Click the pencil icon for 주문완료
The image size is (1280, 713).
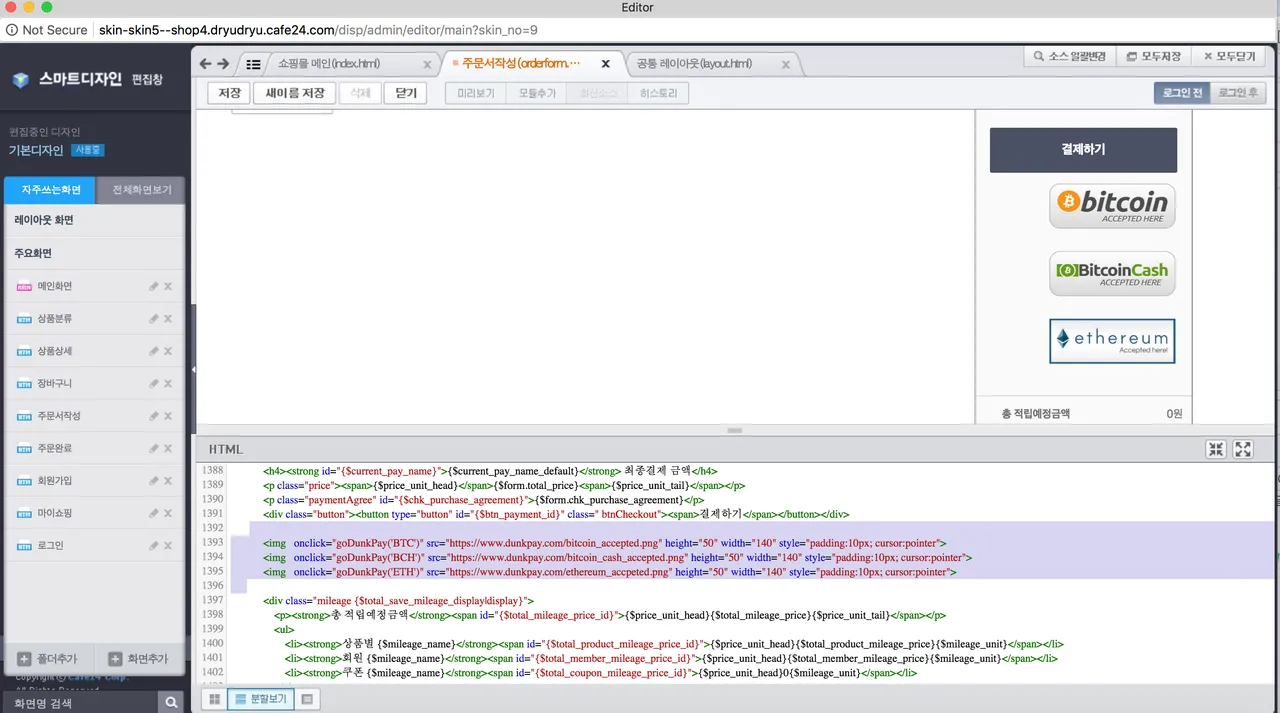[x=153, y=448]
